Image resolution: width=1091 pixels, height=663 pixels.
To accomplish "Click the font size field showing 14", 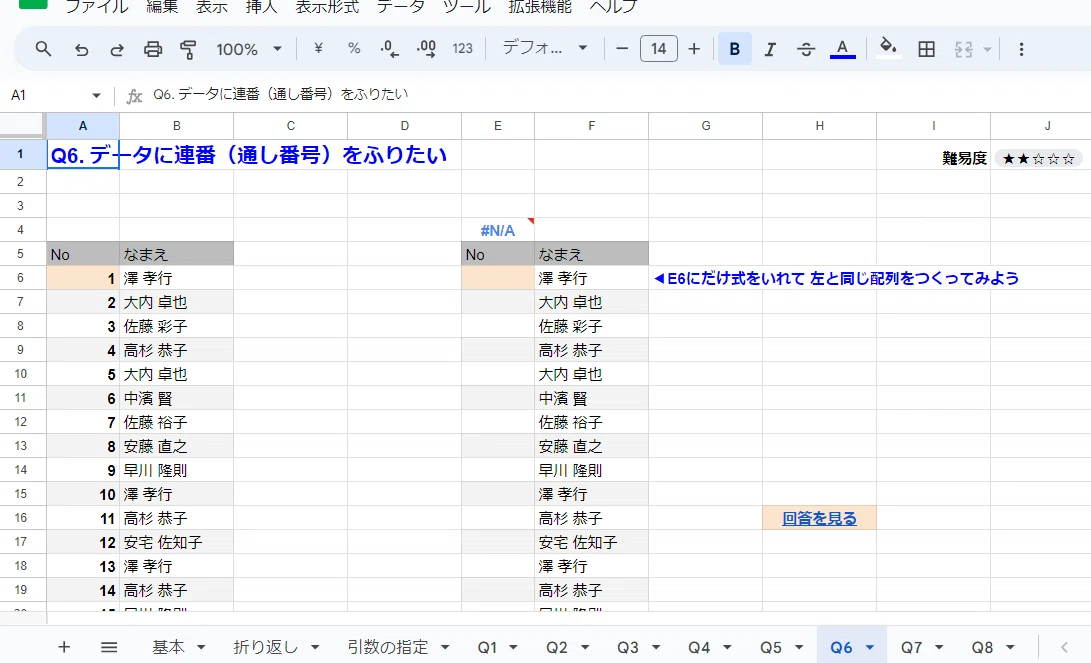I will point(658,49).
